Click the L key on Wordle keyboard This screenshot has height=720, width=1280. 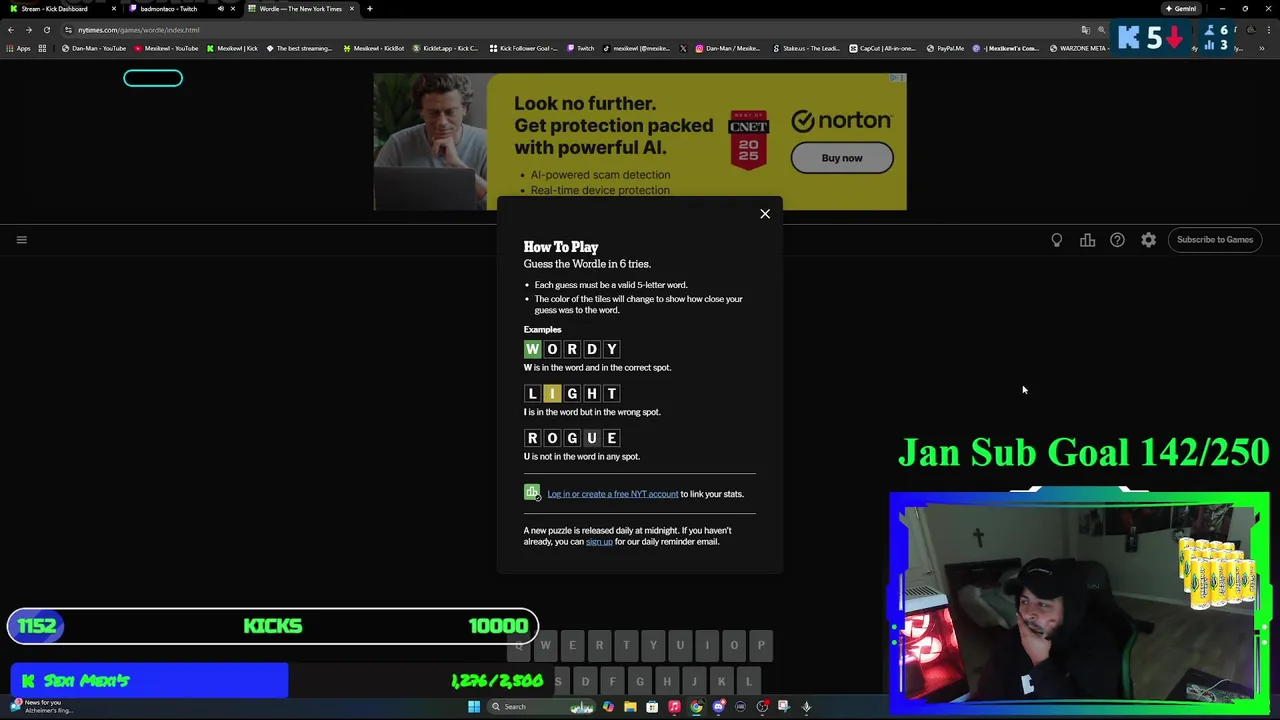(748, 682)
